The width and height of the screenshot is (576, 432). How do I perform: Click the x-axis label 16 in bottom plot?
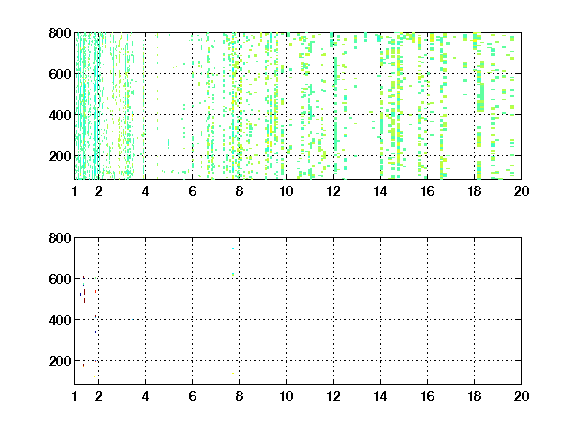pos(427,396)
